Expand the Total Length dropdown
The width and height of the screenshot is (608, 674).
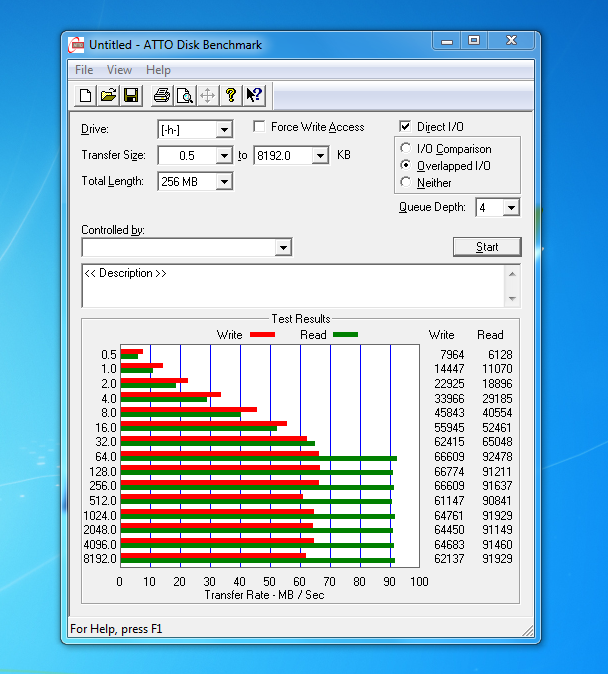coord(224,181)
